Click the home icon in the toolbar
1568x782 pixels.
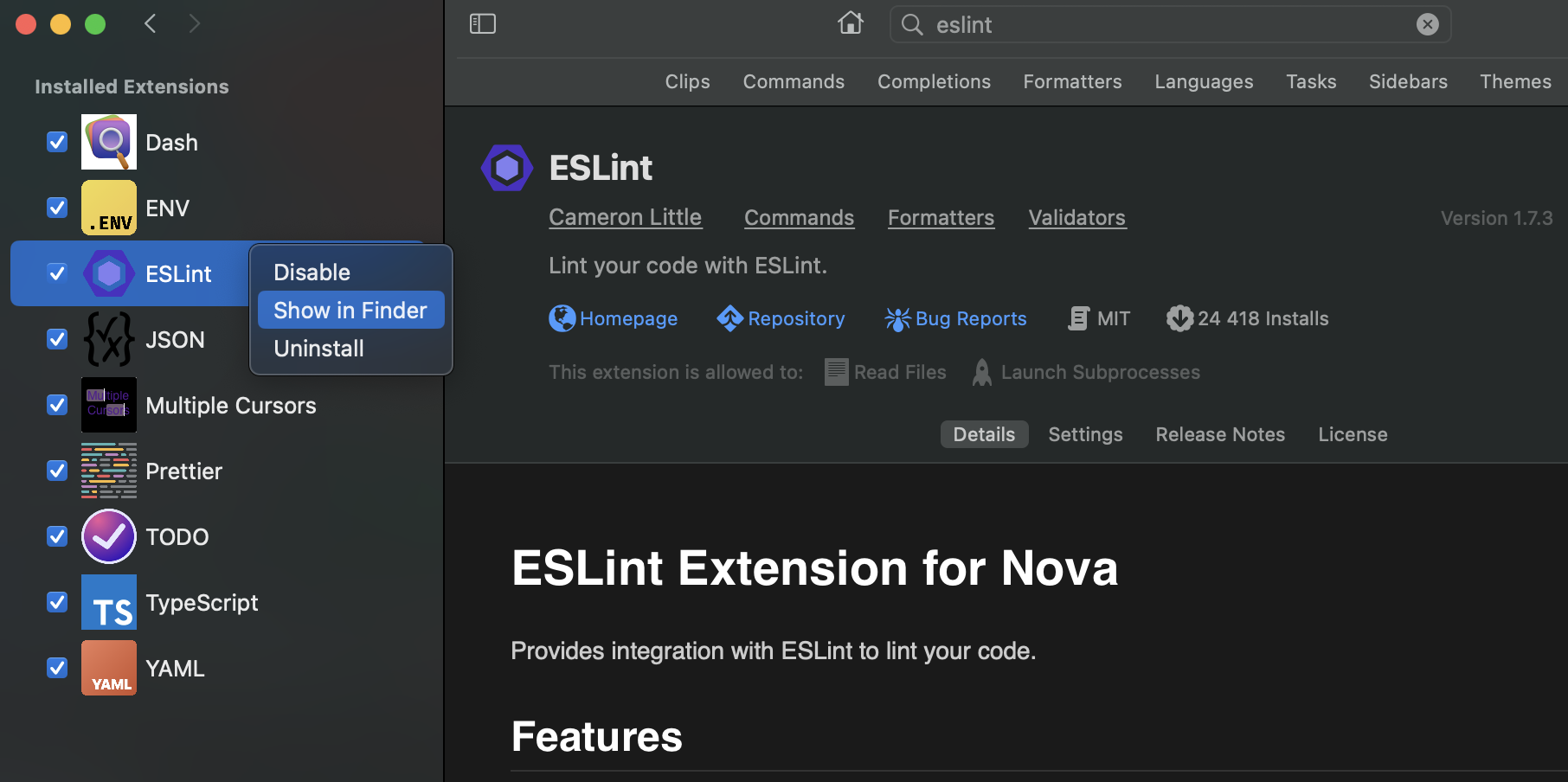click(850, 23)
